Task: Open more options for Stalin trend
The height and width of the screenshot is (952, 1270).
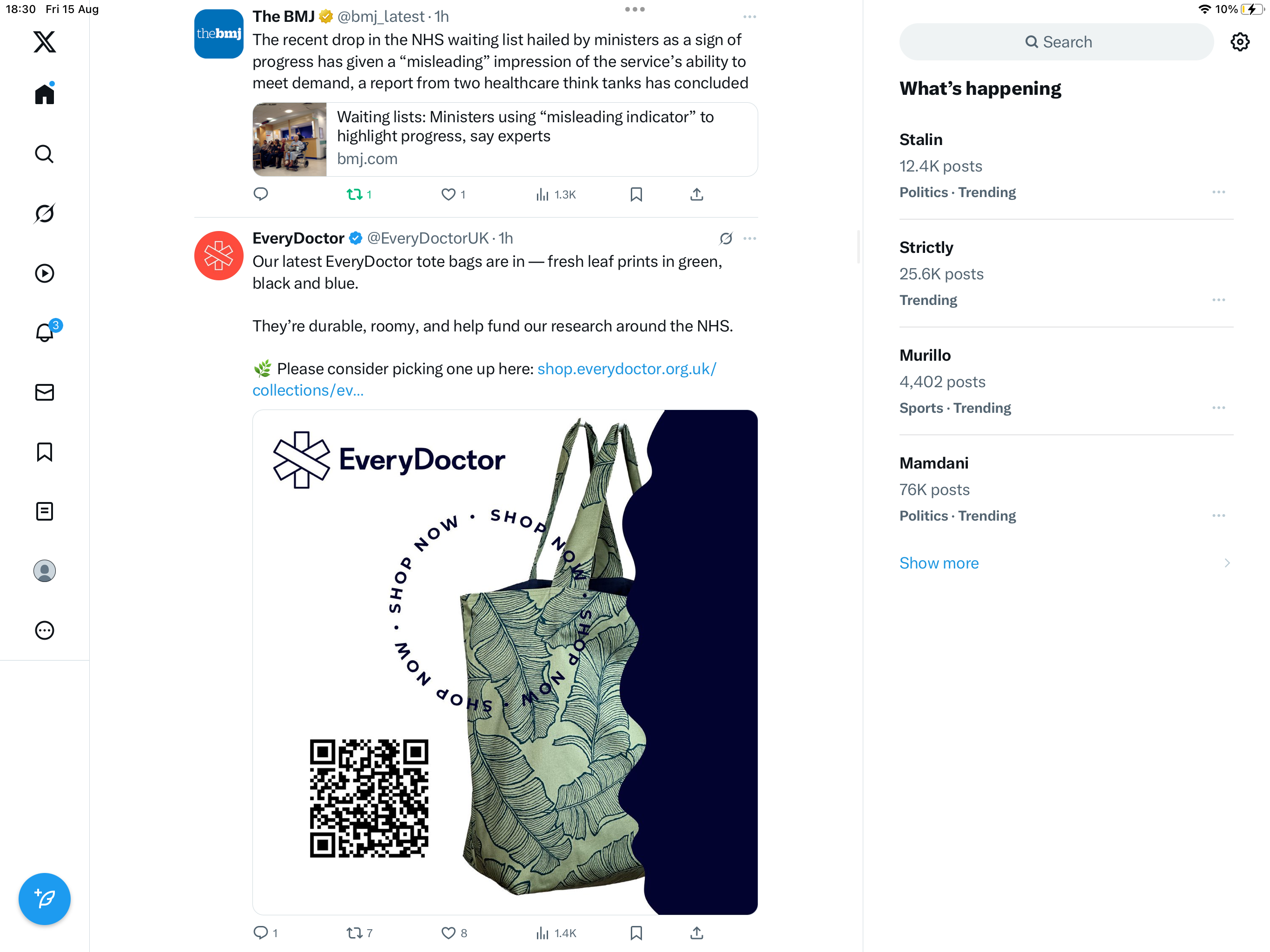Action: click(x=1219, y=192)
